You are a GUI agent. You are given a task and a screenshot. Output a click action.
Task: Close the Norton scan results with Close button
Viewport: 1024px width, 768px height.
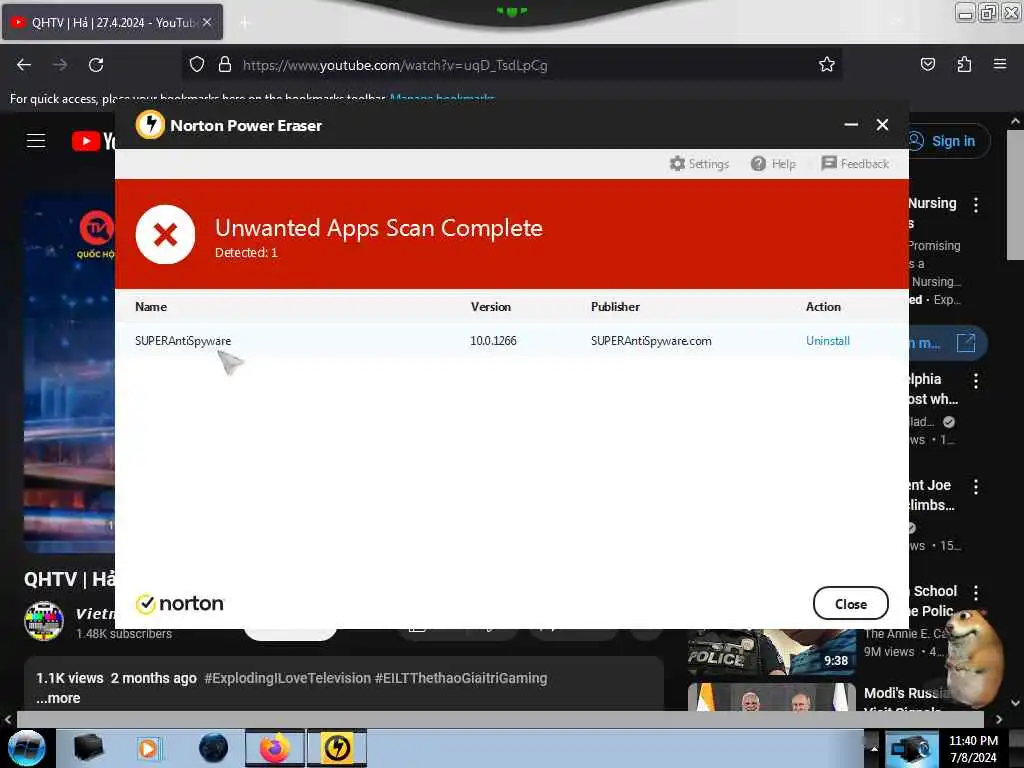click(x=850, y=604)
